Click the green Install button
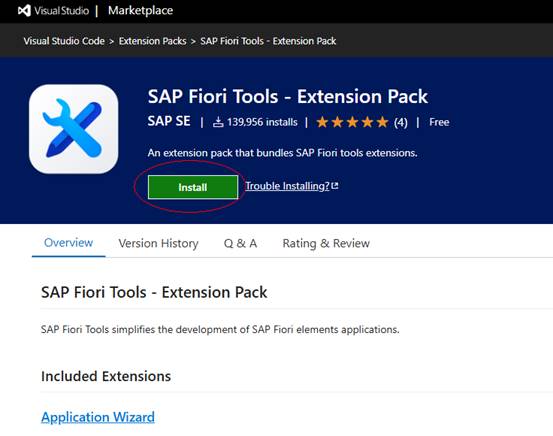The image size is (553, 436). click(x=193, y=187)
